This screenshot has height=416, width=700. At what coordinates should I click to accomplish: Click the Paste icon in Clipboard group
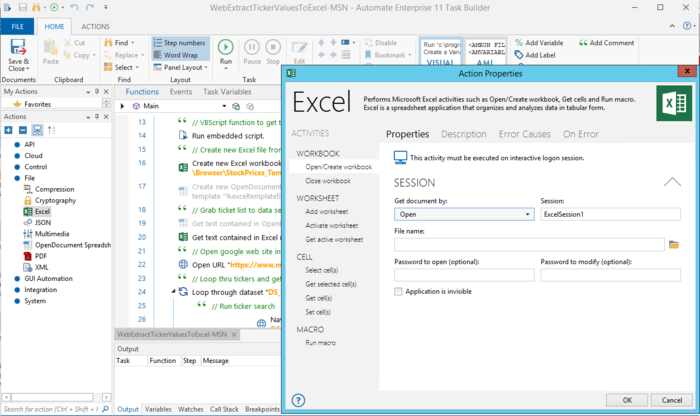[x=50, y=48]
